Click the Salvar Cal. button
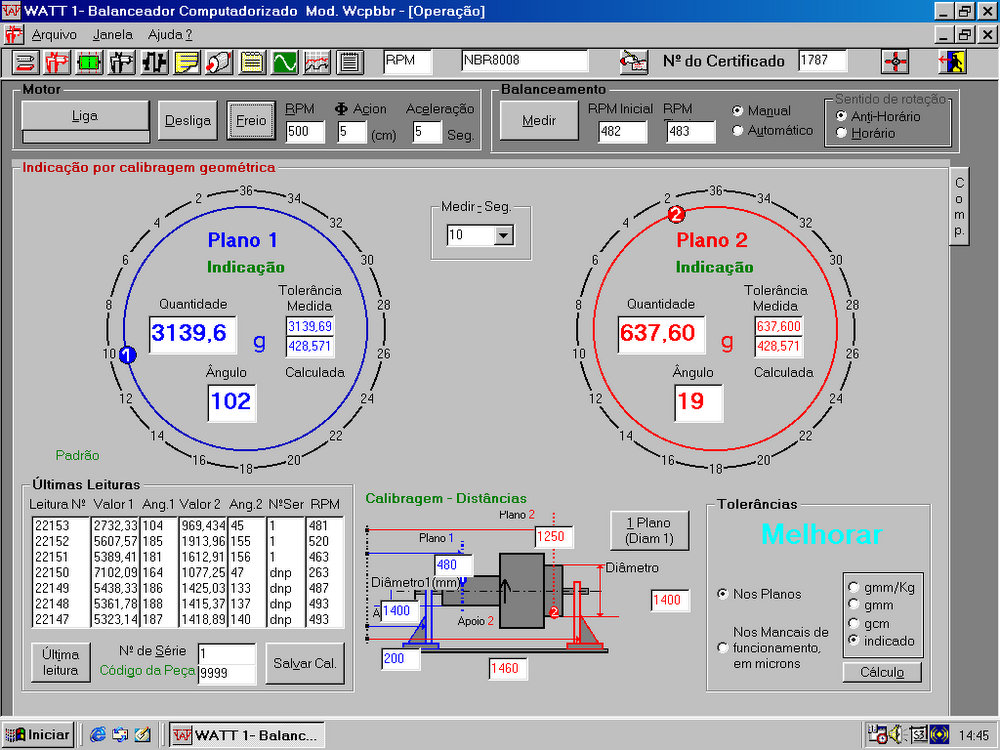The image size is (1000, 750). (x=304, y=663)
